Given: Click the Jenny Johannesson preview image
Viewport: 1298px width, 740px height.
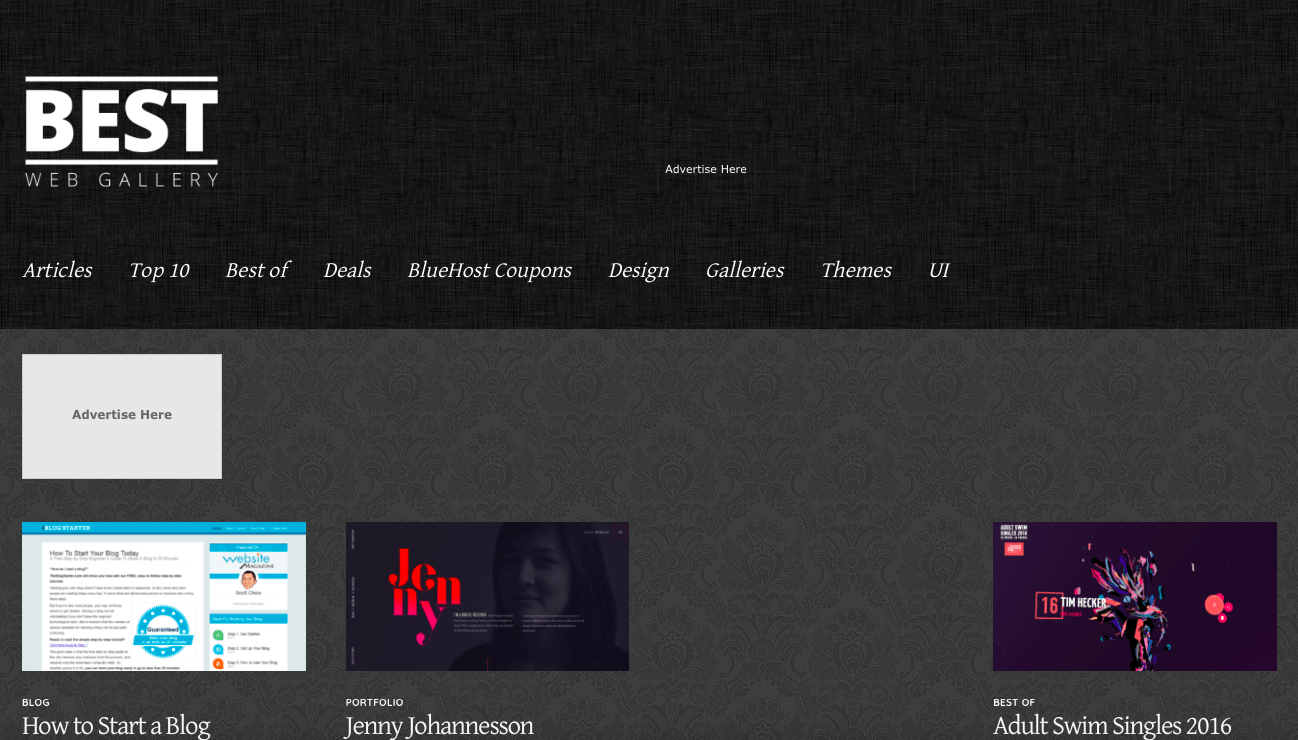Looking at the screenshot, I should (x=487, y=596).
